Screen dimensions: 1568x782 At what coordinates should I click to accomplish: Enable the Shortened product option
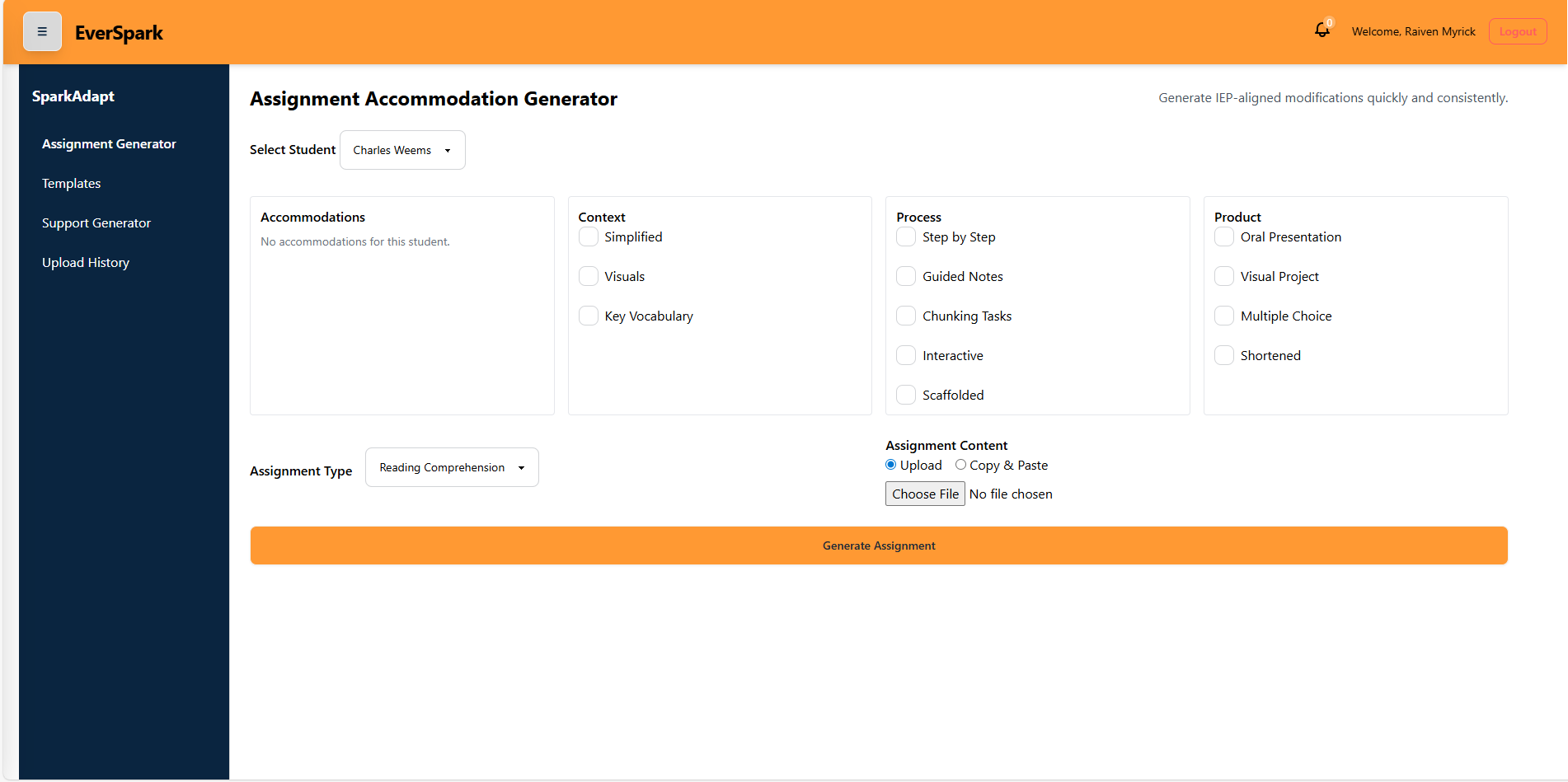pyautogui.click(x=1223, y=355)
